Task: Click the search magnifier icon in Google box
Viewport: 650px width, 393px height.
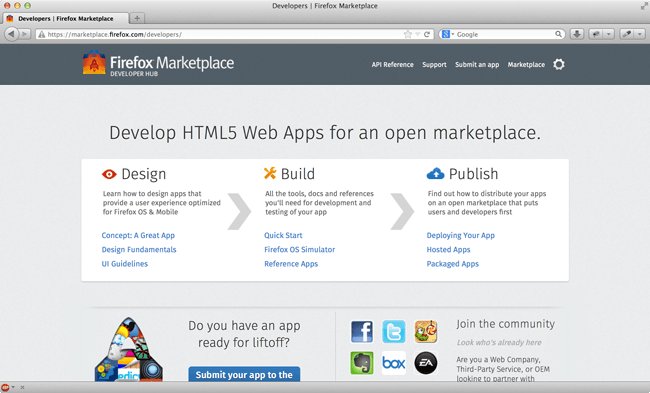Action: 558,34
